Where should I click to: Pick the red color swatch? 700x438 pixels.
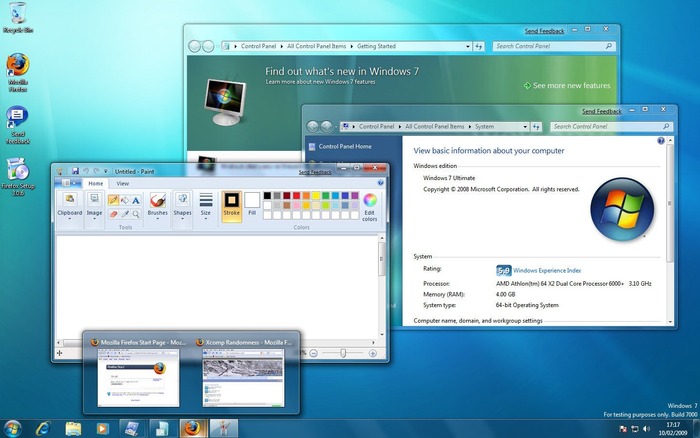click(x=296, y=196)
